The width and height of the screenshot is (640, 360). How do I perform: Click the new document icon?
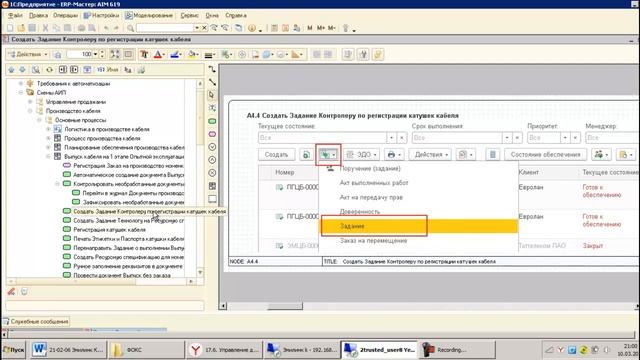point(10,28)
